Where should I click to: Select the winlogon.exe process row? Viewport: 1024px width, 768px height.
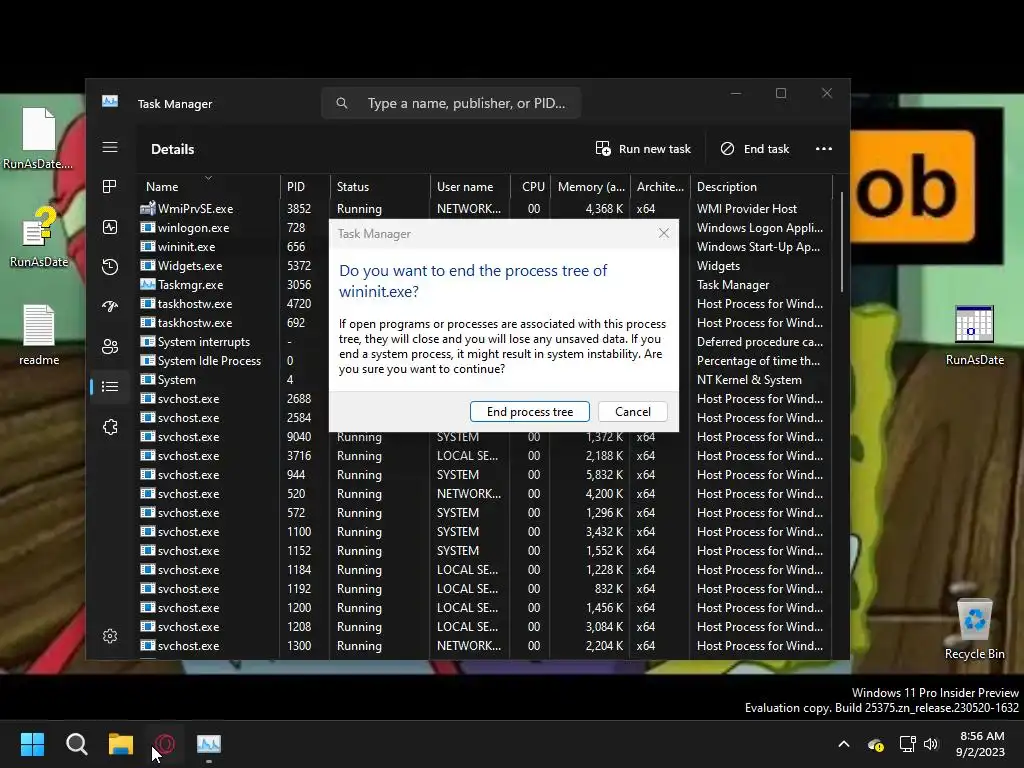click(x=232, y=227)
